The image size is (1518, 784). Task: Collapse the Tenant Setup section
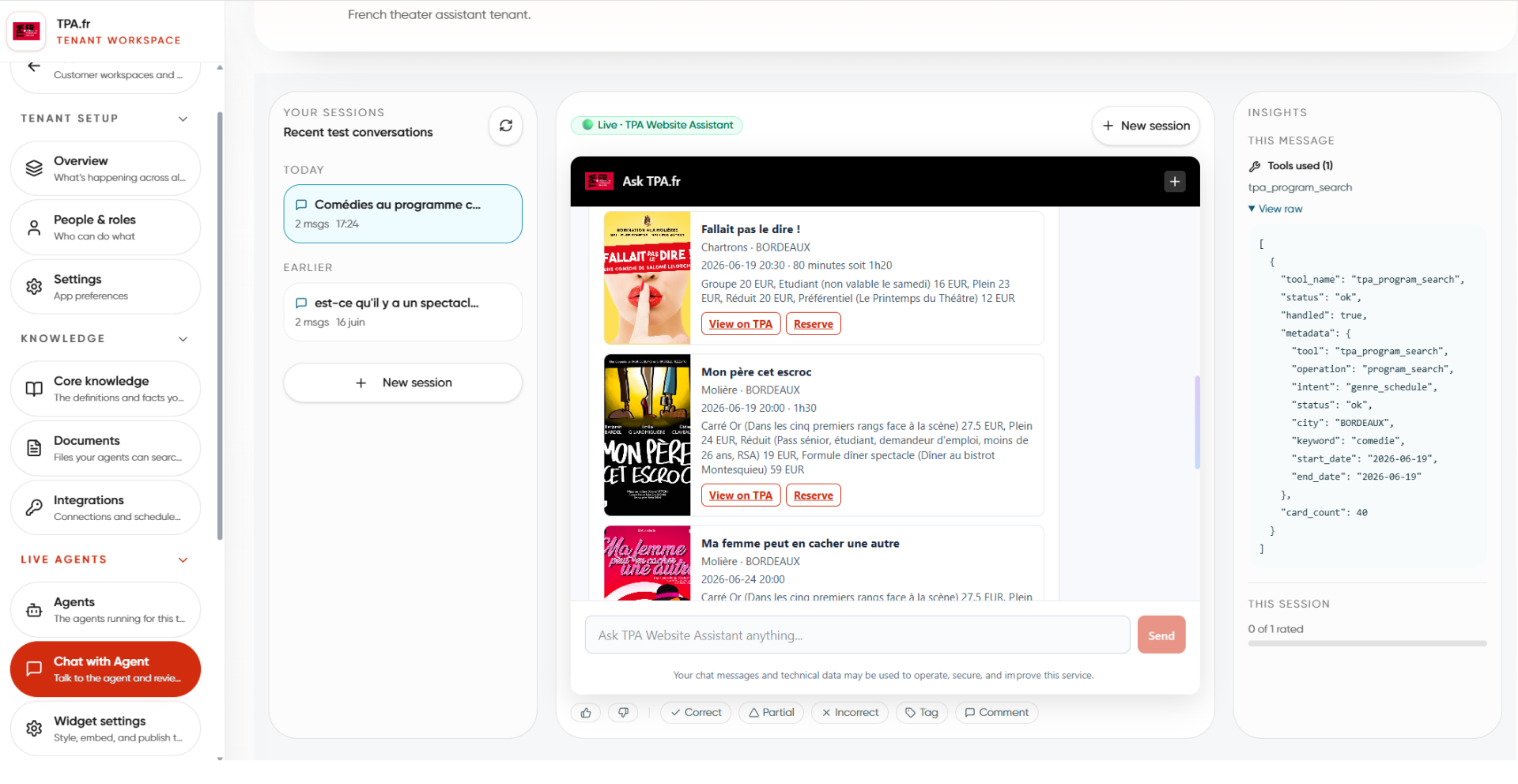click(183, 119)
